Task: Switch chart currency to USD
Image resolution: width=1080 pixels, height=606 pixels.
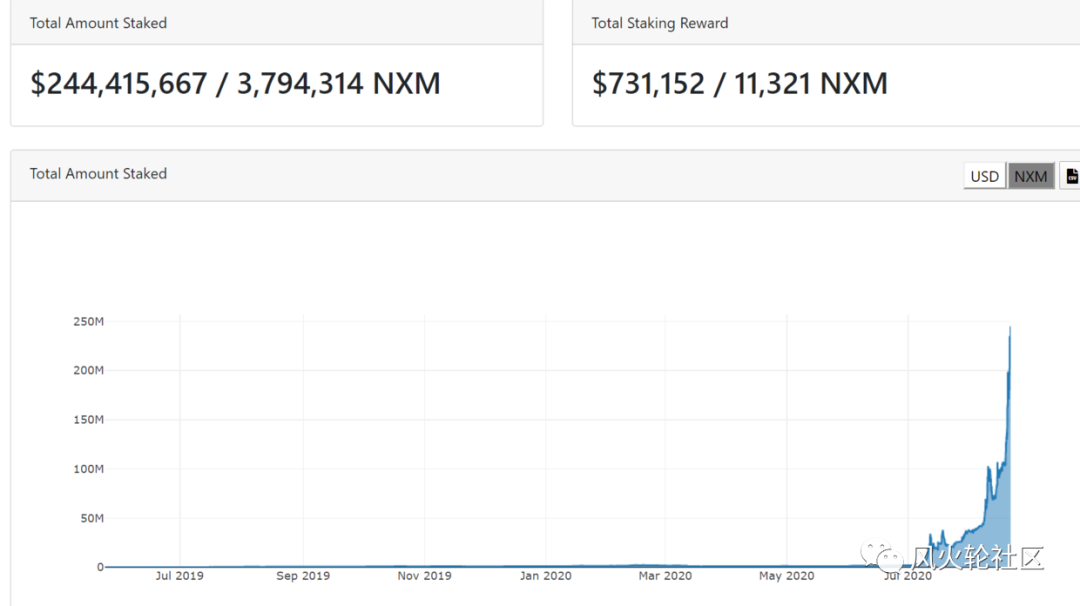Action: pyautogui.click(x=984, y=176)
